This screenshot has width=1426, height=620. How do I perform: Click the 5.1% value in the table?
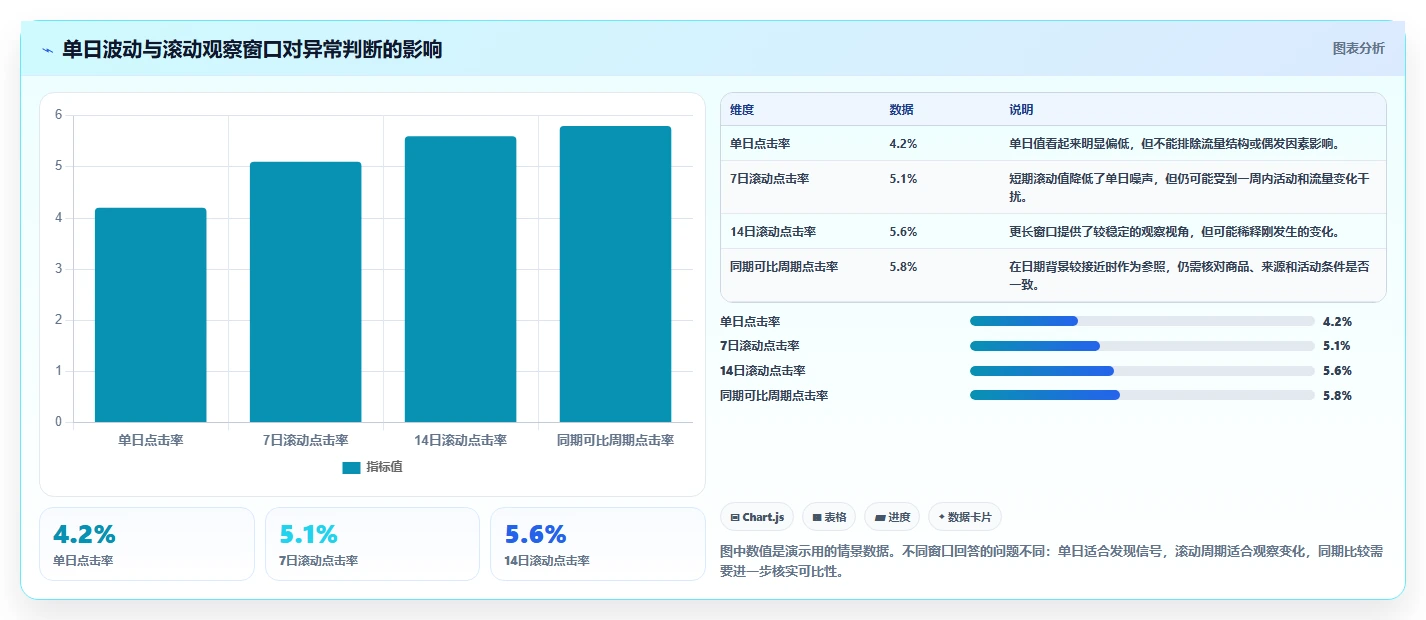point(903,178)
